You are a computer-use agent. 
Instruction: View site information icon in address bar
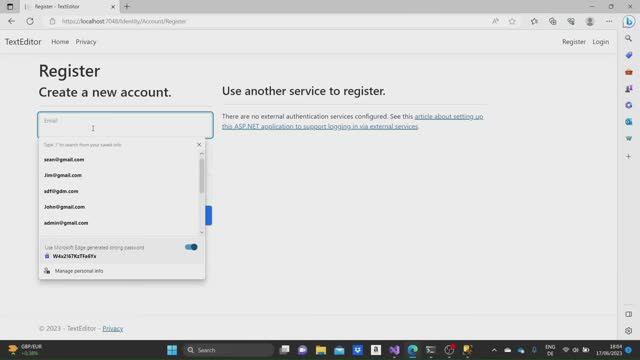point(52,21)
